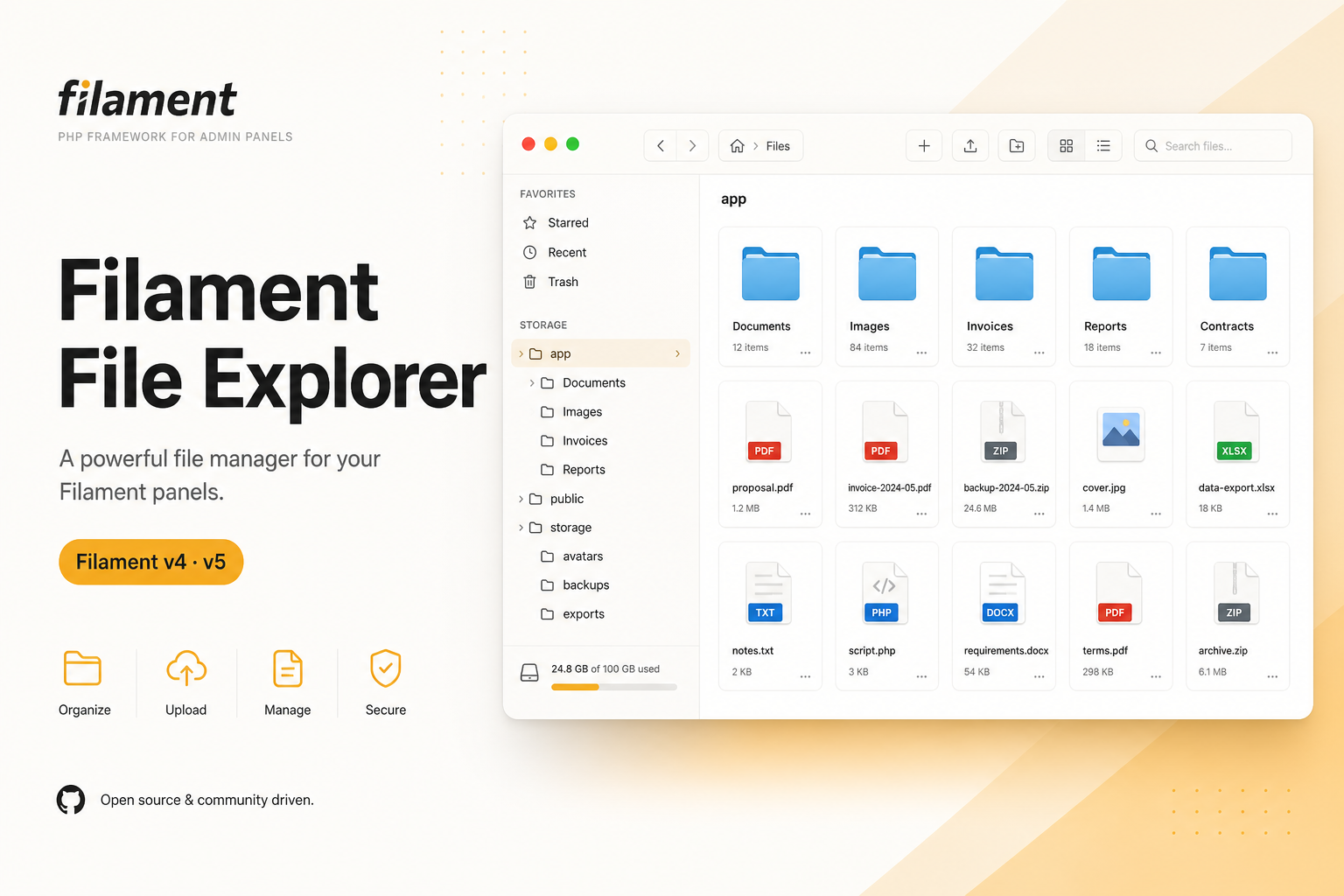Open more options for Images folder
This screenshot has height=896, width=1344.
pos(921,353)
